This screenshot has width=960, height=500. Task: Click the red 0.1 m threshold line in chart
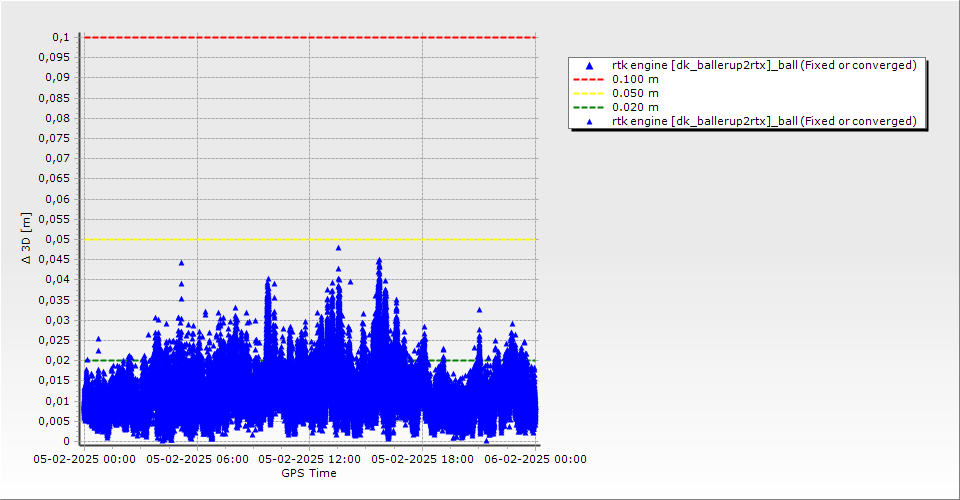(x=310, y=37)
